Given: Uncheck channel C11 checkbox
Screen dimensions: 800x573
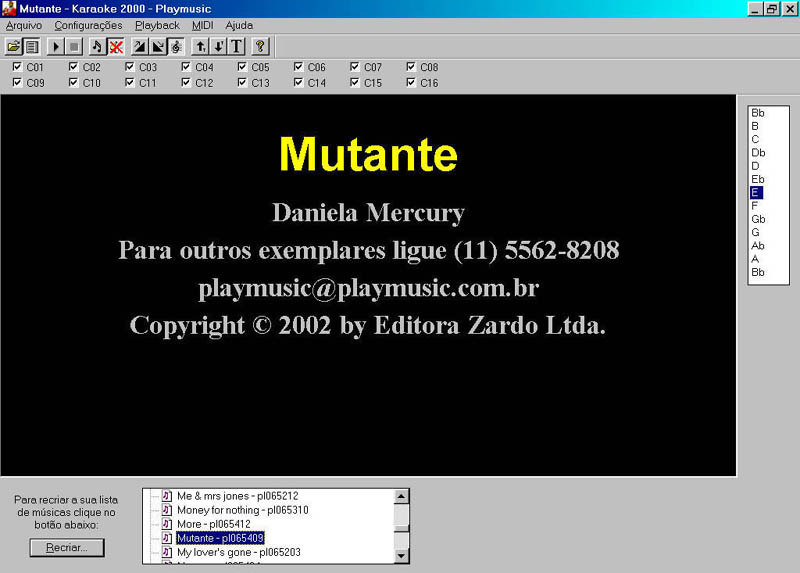Looking at the screenshot, I should click(130, 82).
